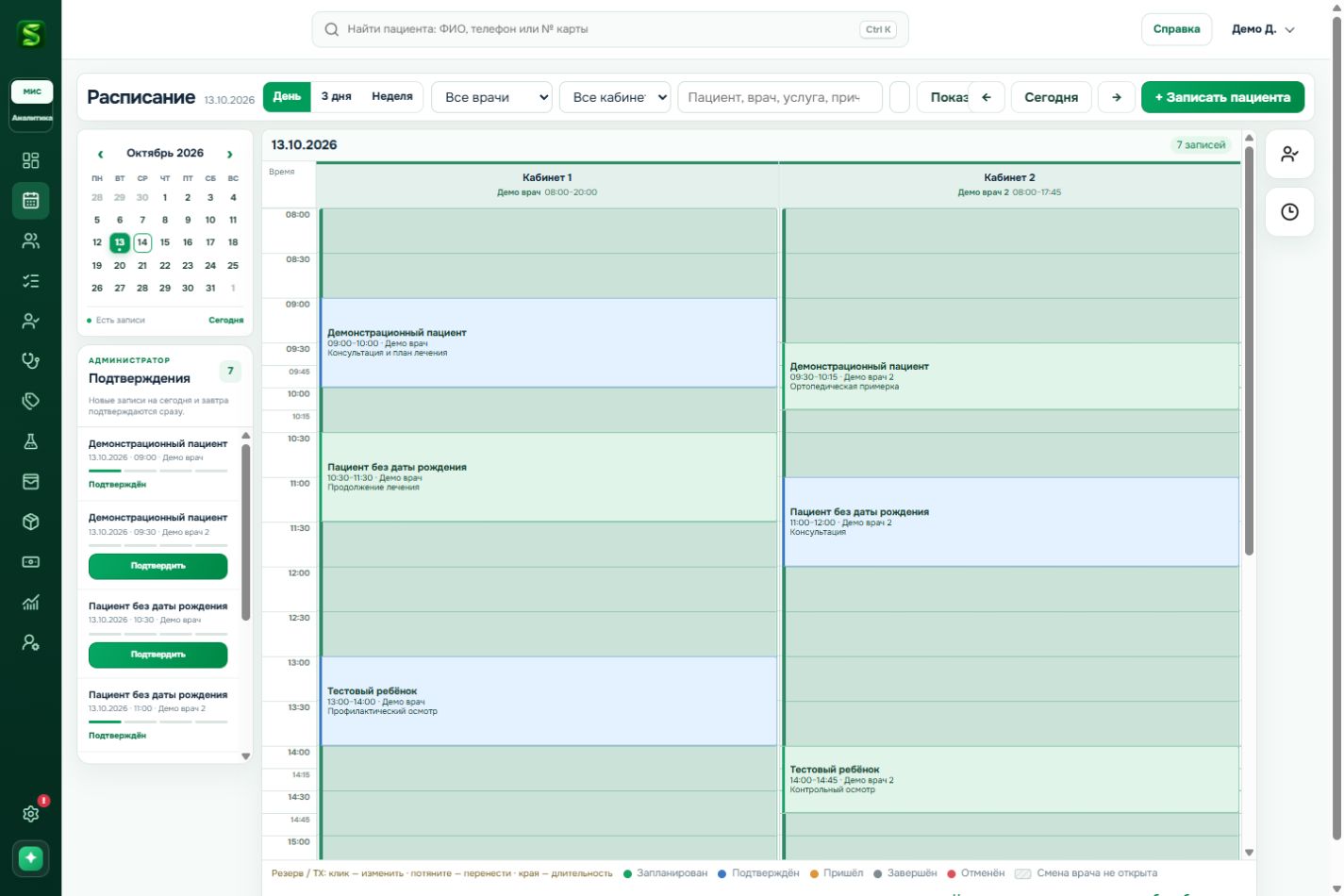Screen dimensions: 1344x896
Task: Open the price tags sidebar icon
Action: (30, 401)
